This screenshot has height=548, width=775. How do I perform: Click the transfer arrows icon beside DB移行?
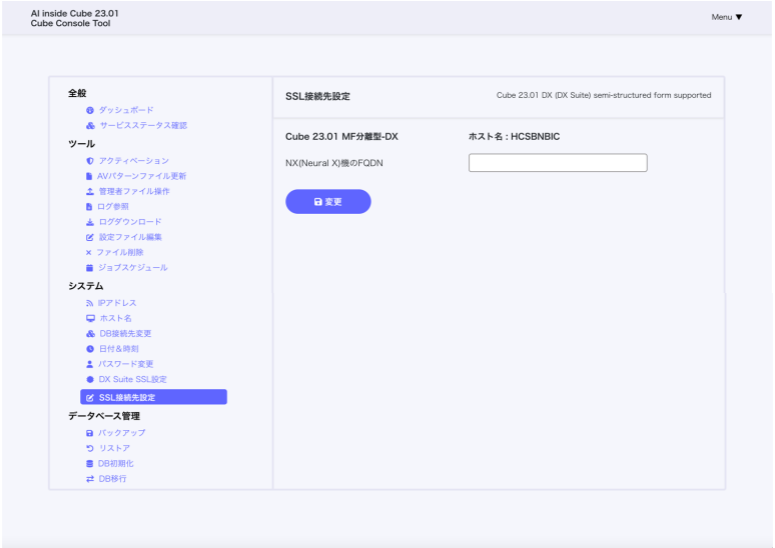click(90, 479)
